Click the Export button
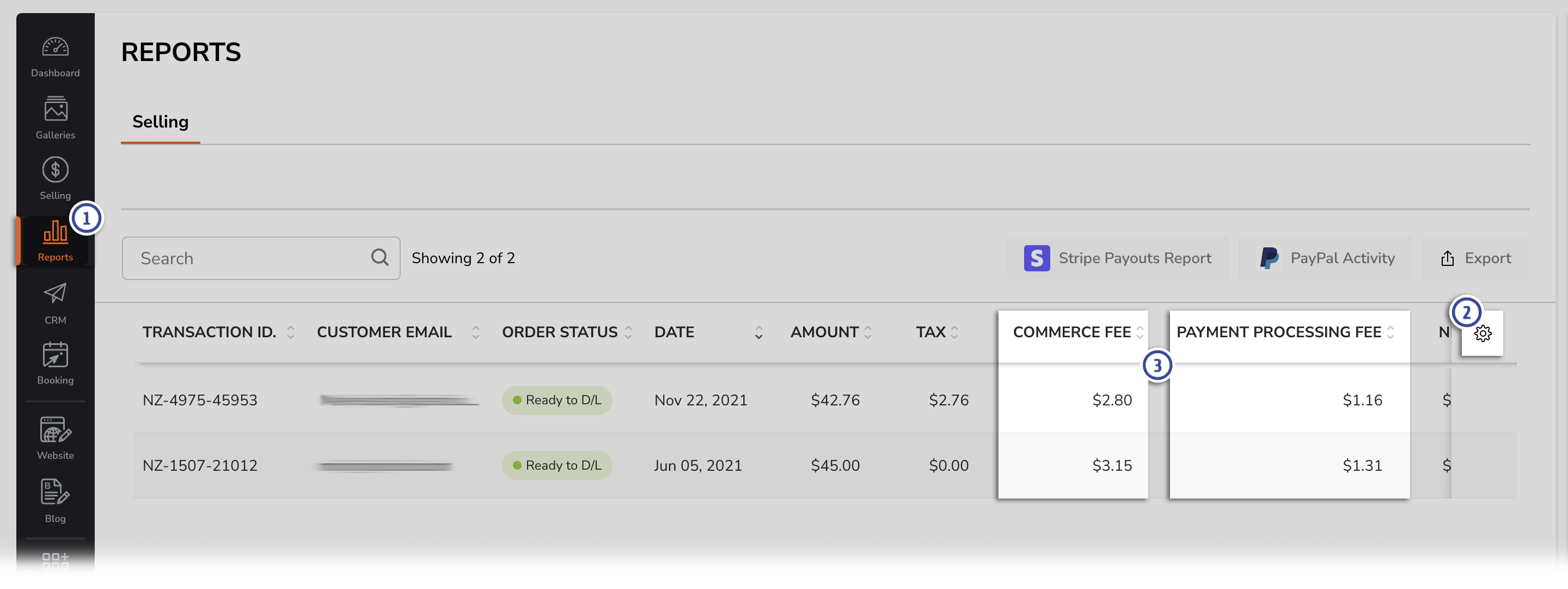This screenshot has width=1568, height=589. tap(1475, 258)
